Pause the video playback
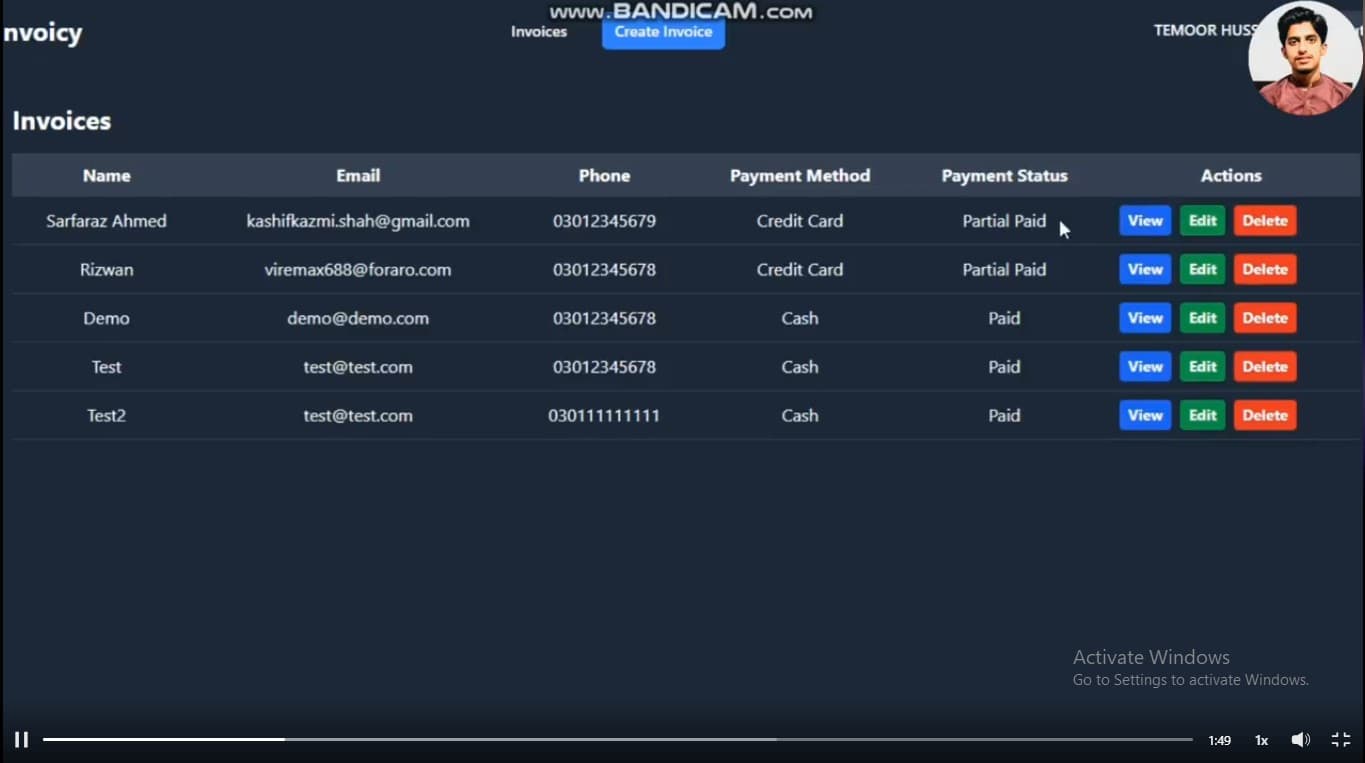The image size is (1365, 763). (21, 740)
